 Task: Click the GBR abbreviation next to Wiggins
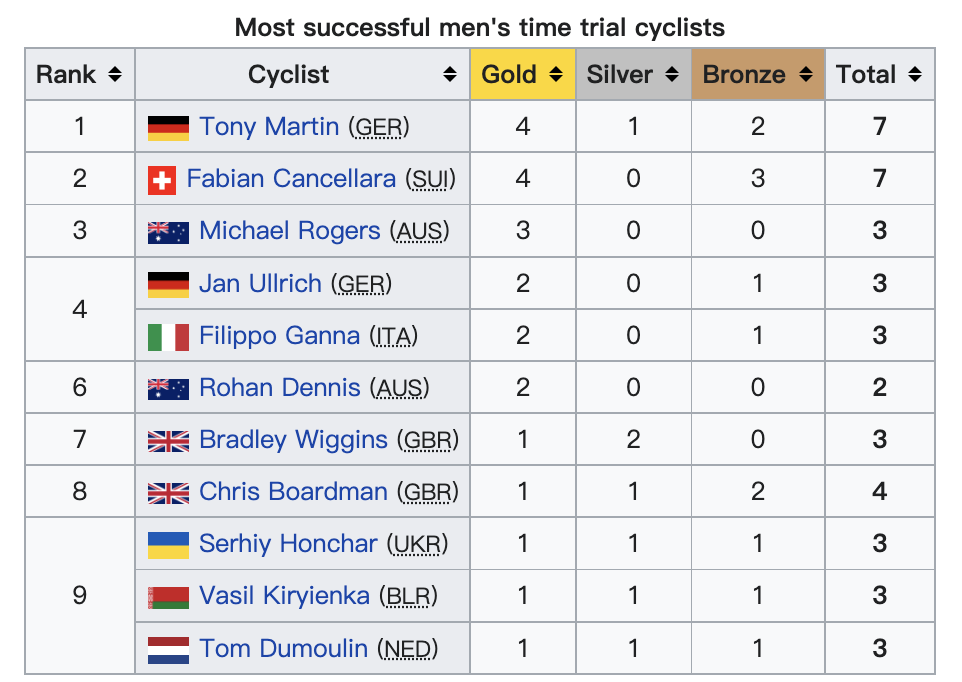(428, 440)
